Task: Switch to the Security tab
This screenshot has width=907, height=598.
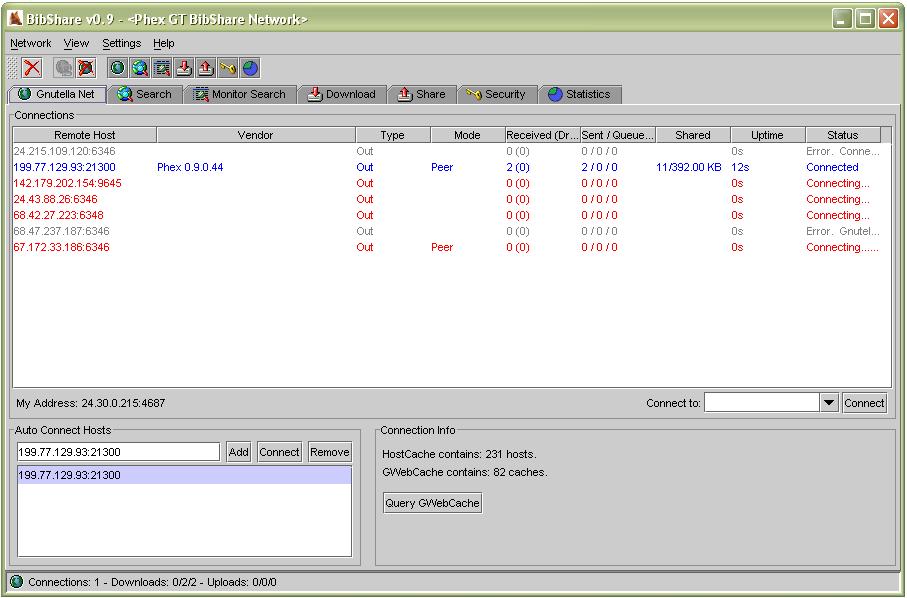Action: [497, 93]
